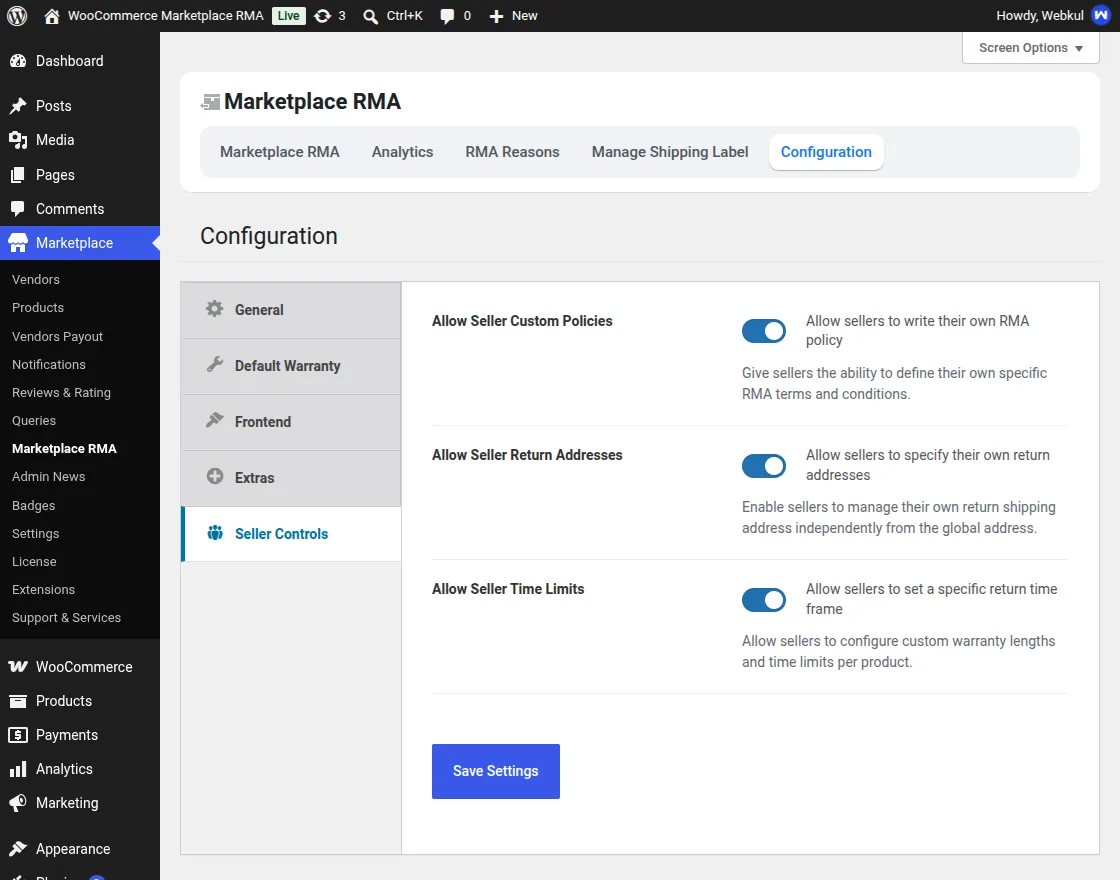Toggle Allow Seller Return Addresses switch
This screenshot has width=1120, height=880.
[764, 466]
